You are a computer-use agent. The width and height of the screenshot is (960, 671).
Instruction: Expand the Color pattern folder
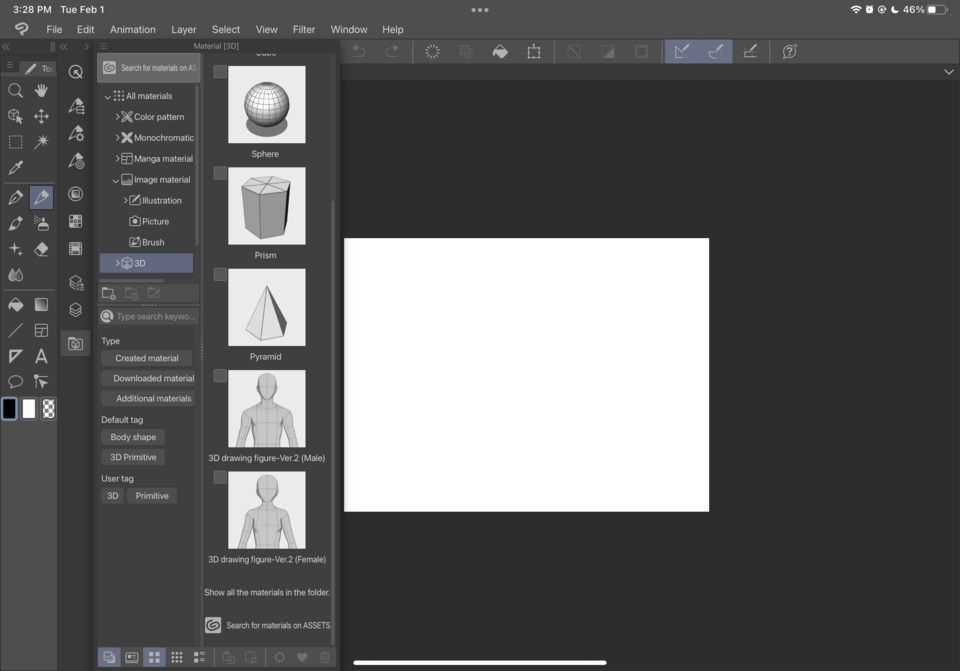pos(117,116)
